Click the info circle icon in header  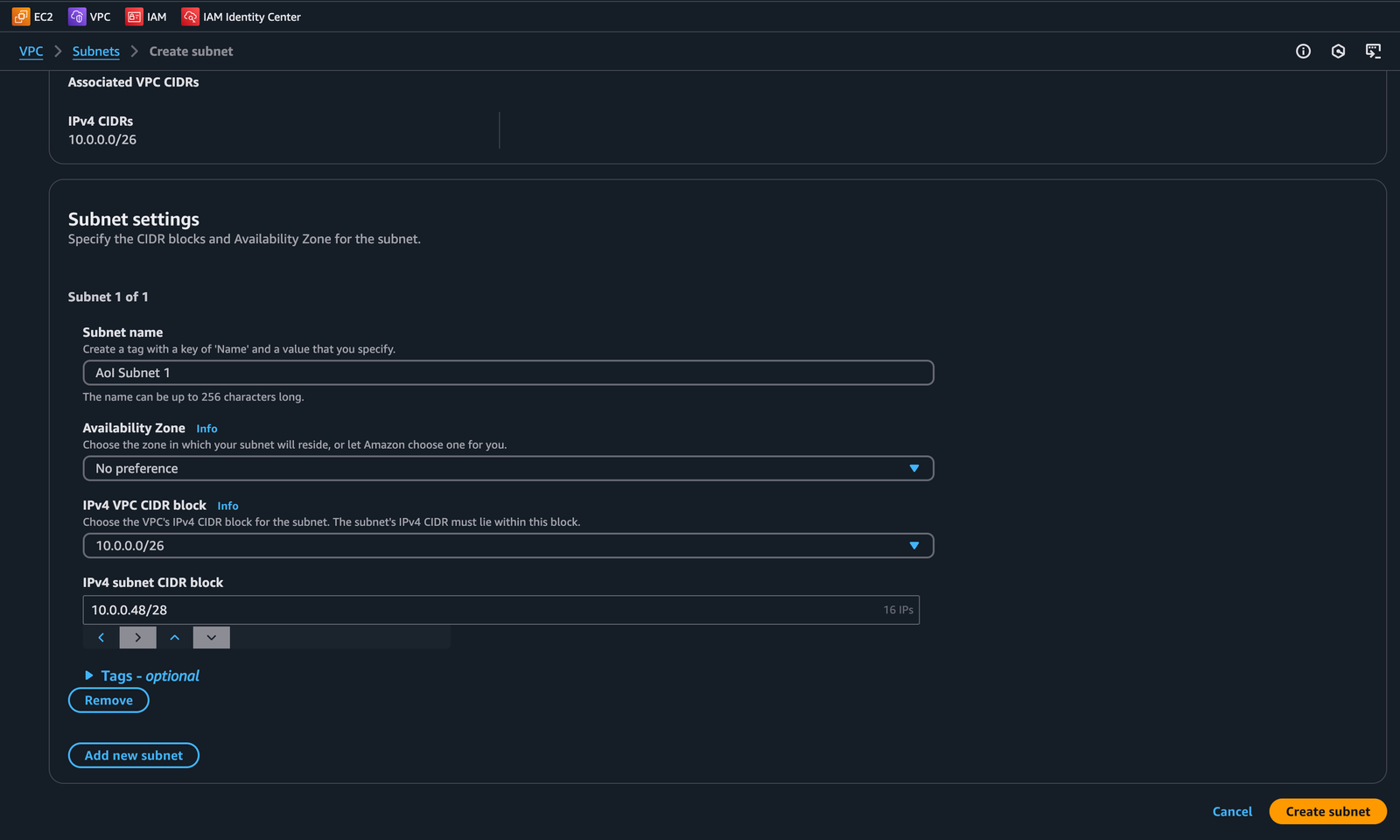point(1303,52)
